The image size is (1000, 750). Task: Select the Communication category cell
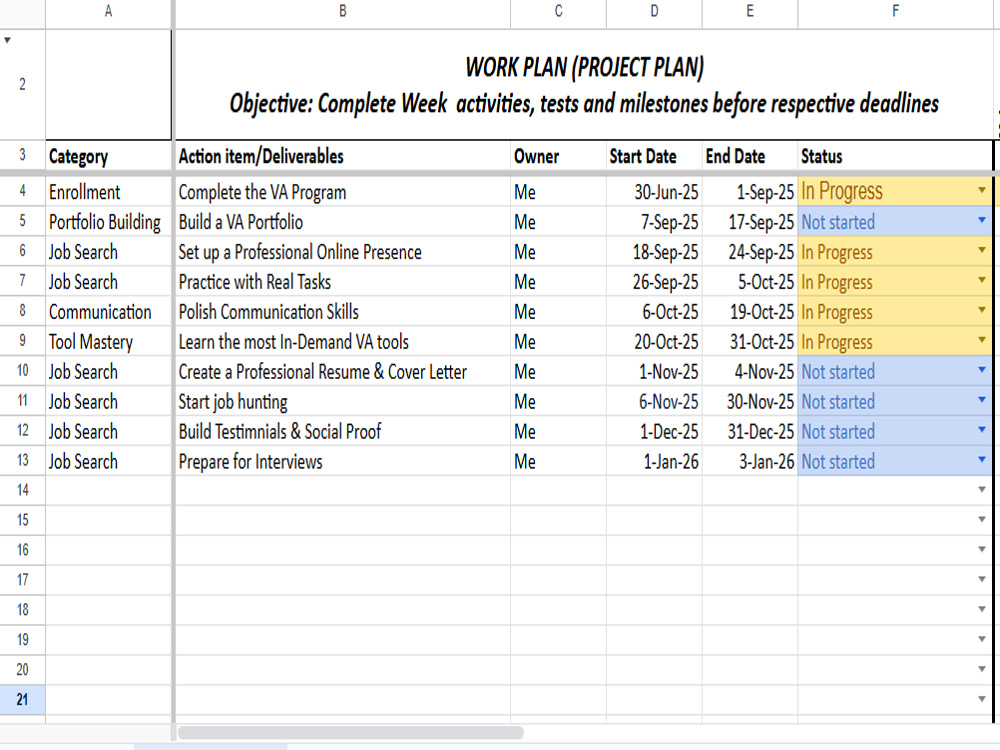[x=108, y=311]
